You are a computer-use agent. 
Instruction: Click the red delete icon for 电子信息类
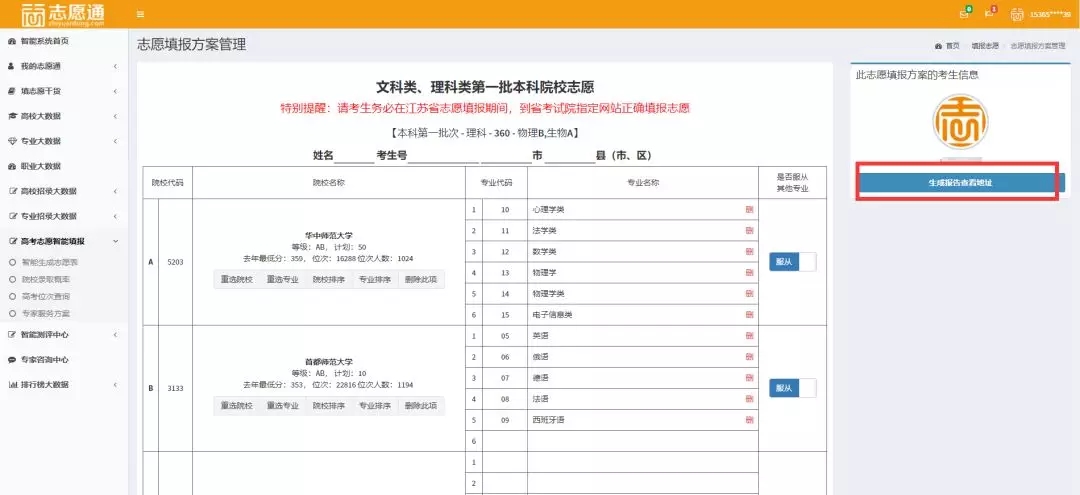point(749,315)
